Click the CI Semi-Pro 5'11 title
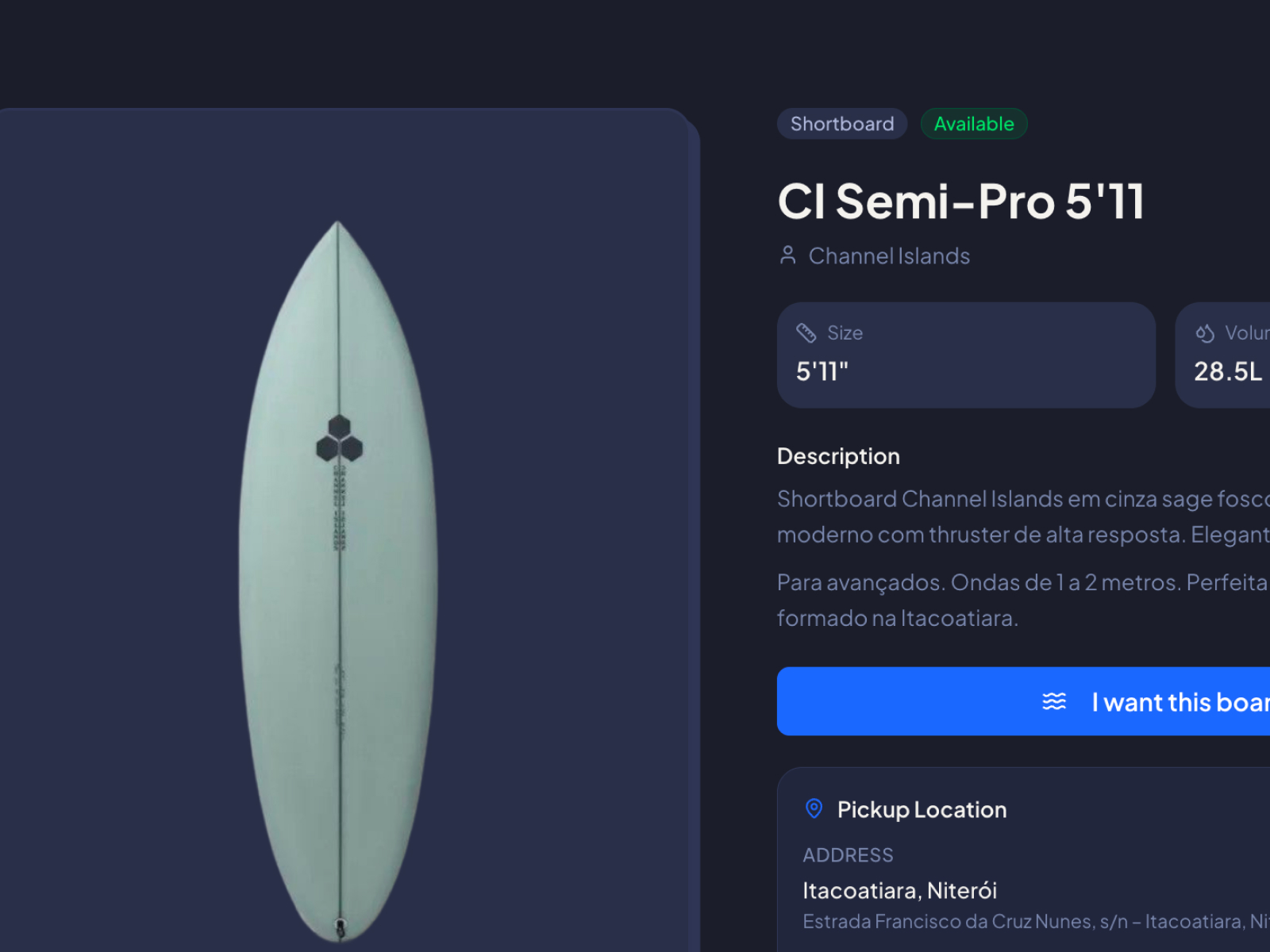Viewport: 1270px width, 952px height. pos(960,202)
